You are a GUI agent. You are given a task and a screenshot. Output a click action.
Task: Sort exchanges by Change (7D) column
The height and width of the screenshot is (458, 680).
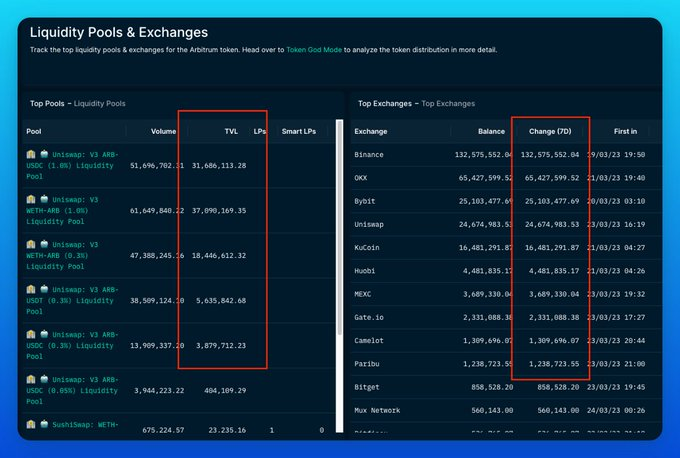point(549,131)
